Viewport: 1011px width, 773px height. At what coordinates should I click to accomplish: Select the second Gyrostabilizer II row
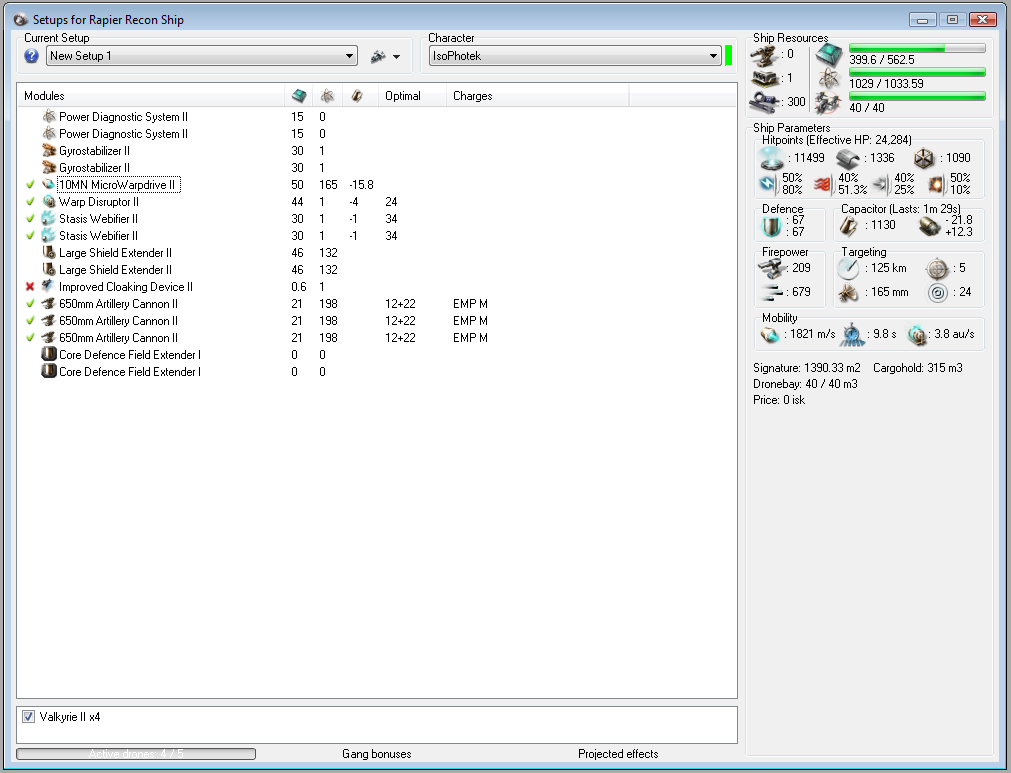coord(377,168)
